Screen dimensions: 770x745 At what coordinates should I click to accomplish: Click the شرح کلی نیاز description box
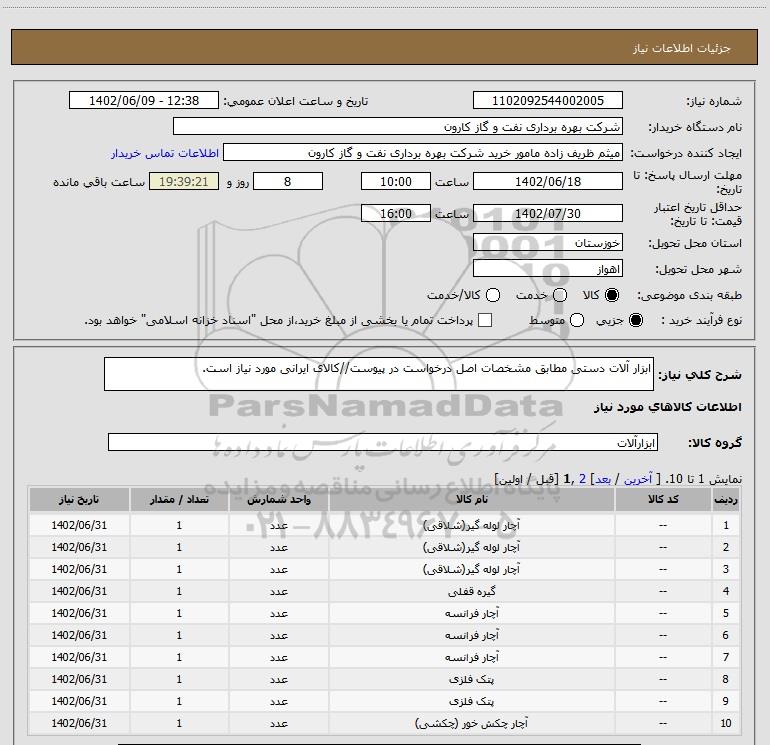point(379,374)
